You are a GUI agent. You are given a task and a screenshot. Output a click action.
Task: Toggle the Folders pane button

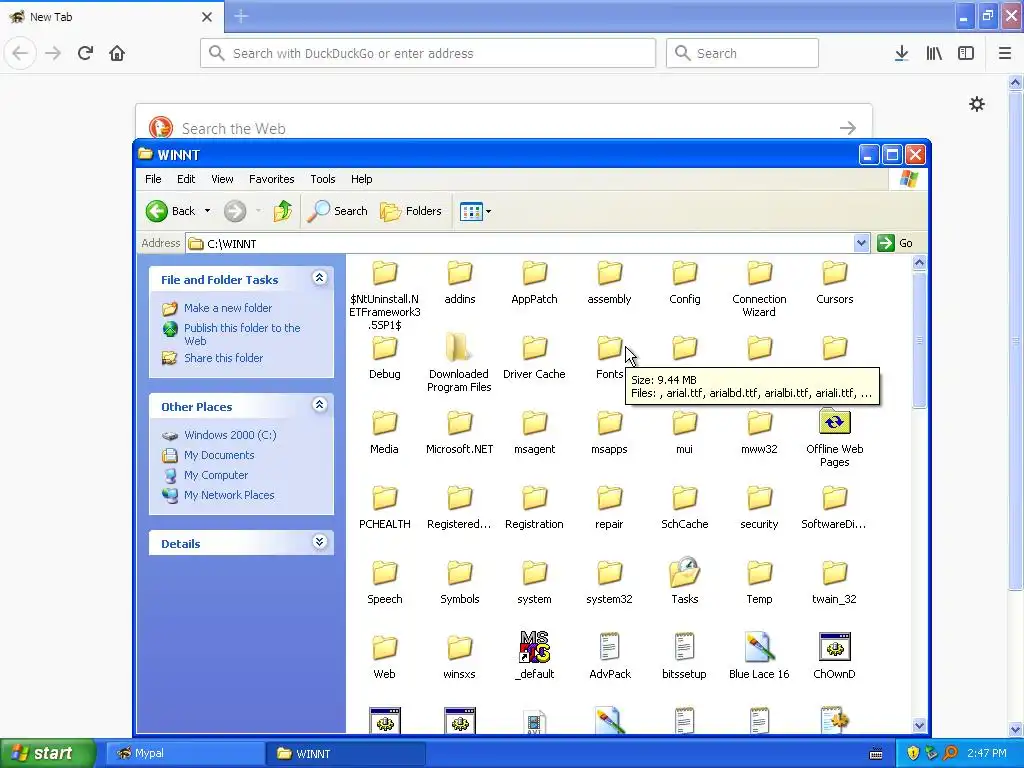click(411, 211)
